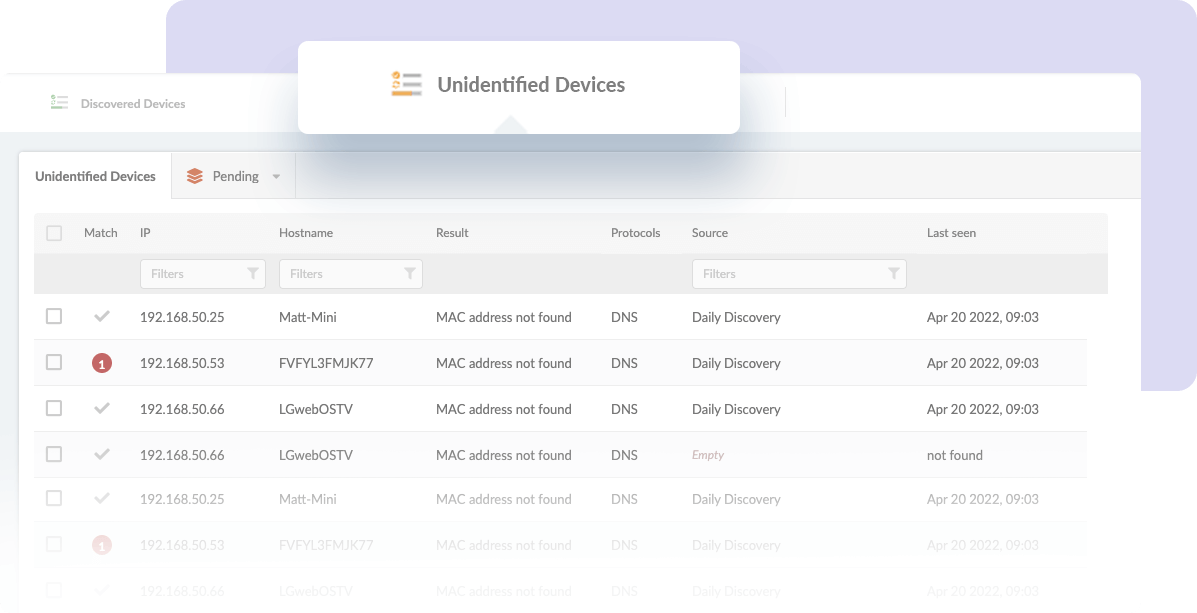Click the Unidentified Devices icon in the popup card
Image resolution: width=1197 pixels, height=613 pixels.
pos(406,85)
